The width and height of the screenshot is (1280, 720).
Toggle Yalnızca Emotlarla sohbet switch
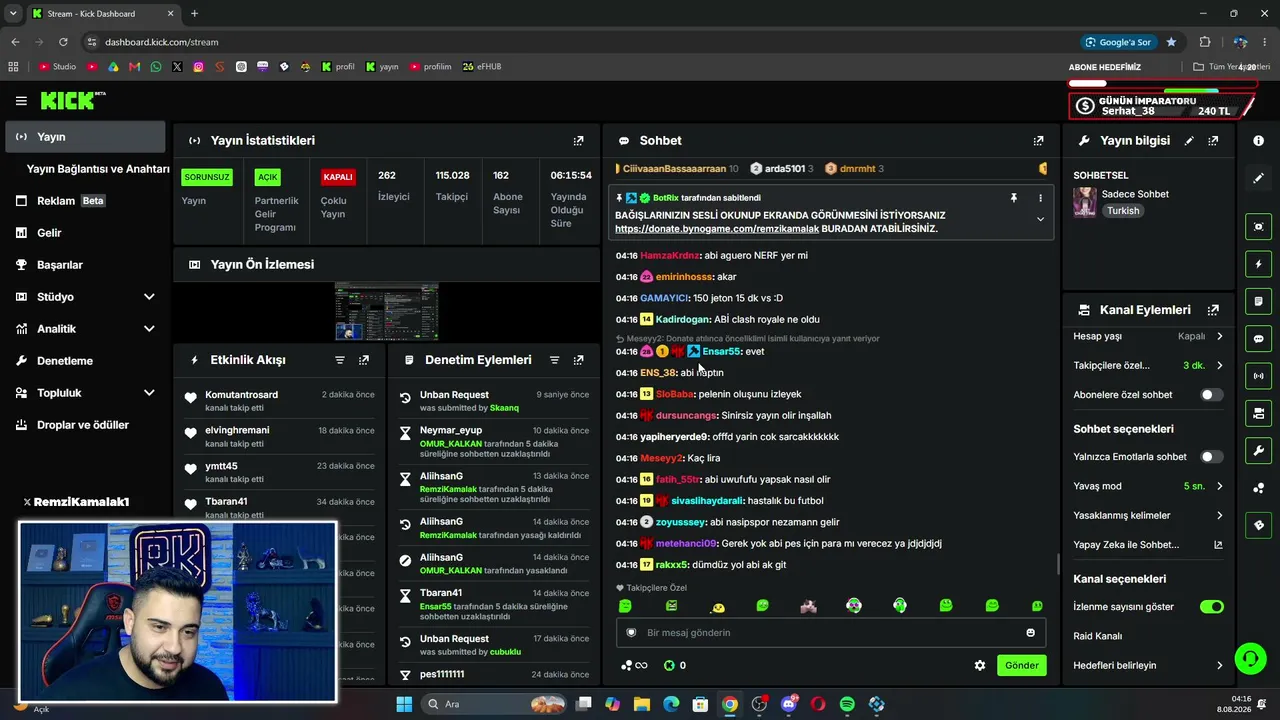pos(1211,457)
